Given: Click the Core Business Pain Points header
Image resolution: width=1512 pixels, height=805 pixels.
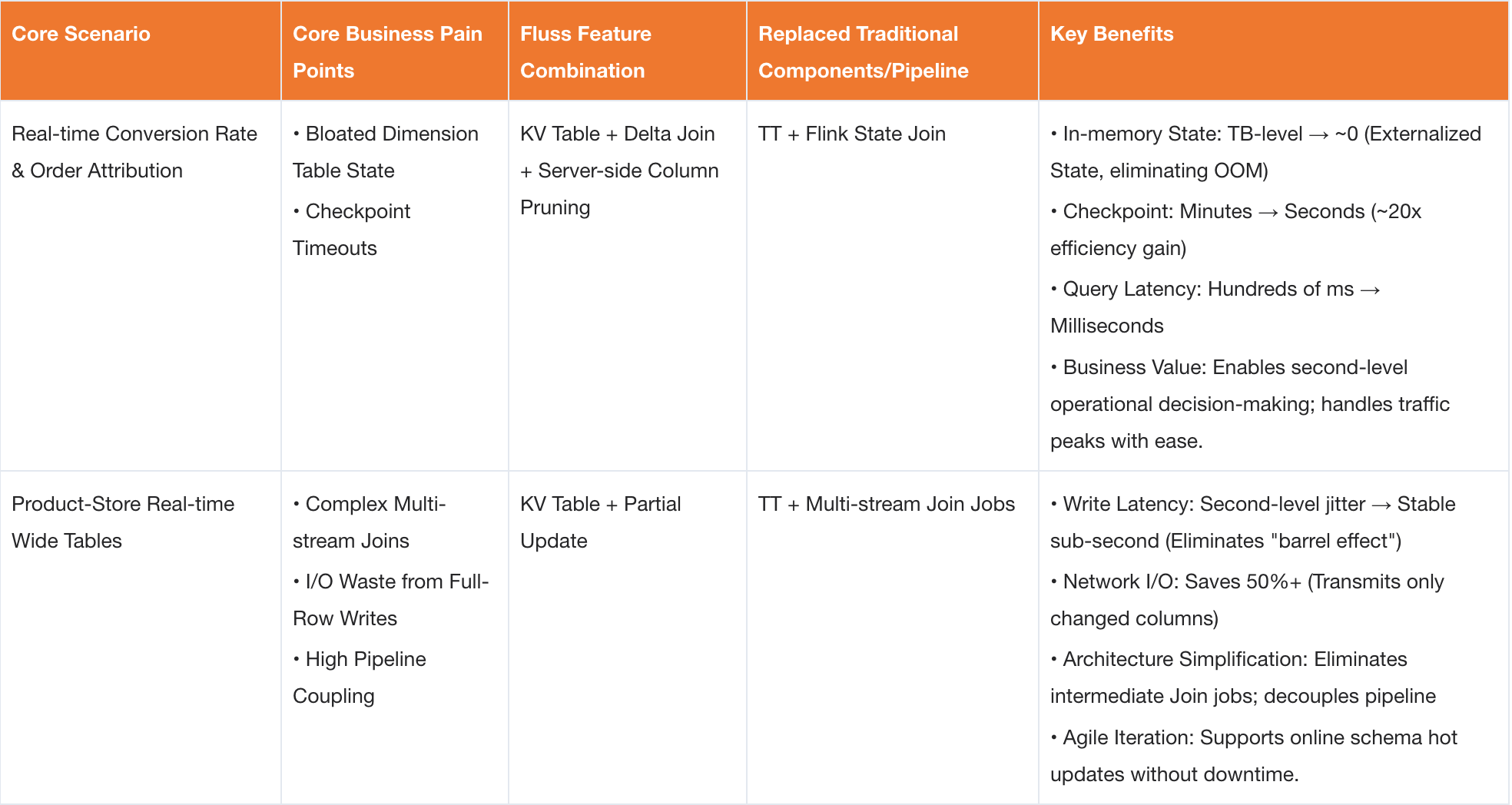Looking at the screenshot, I should tap(387, 52).
